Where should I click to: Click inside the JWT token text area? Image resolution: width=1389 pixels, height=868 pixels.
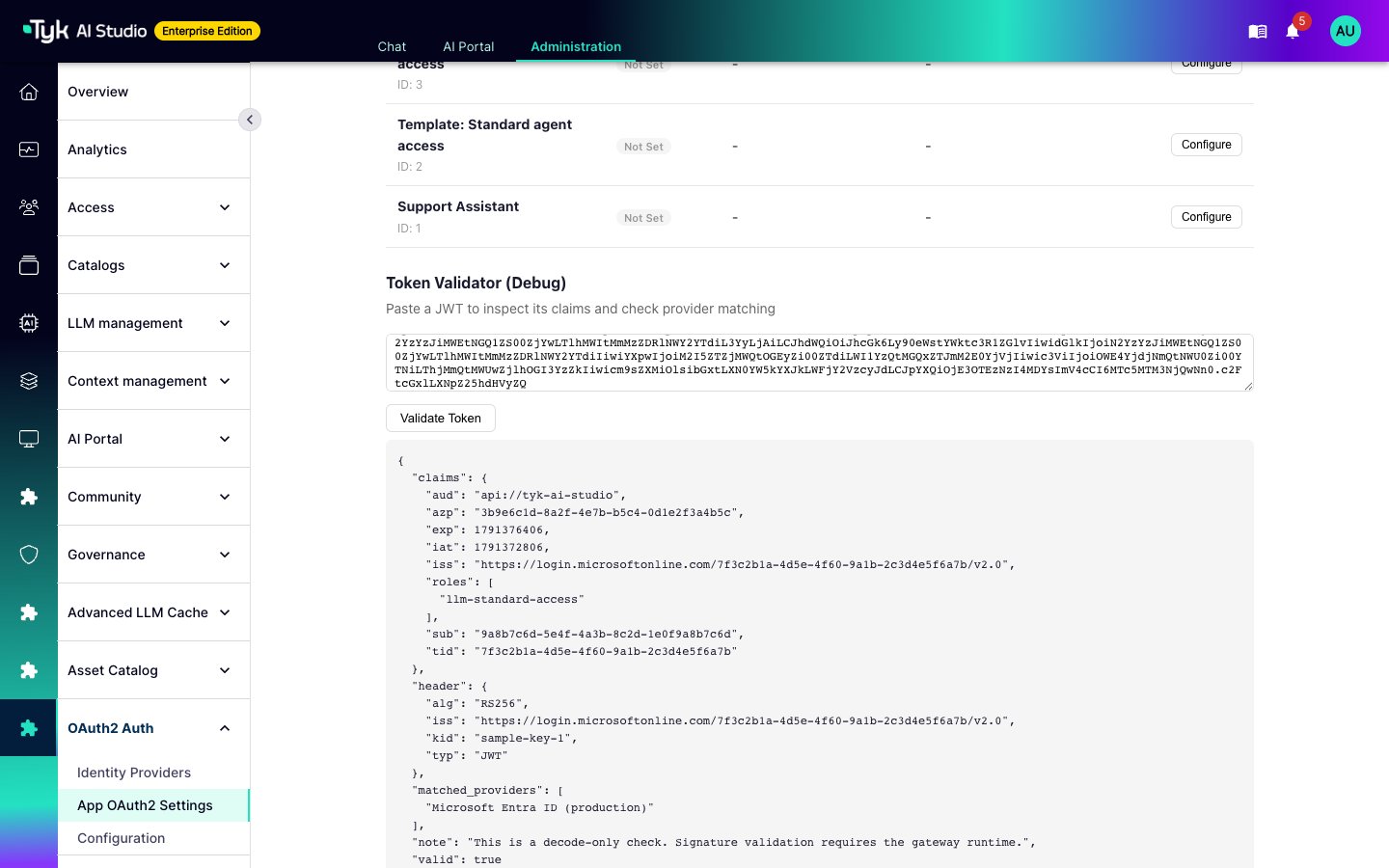(820, 363)
